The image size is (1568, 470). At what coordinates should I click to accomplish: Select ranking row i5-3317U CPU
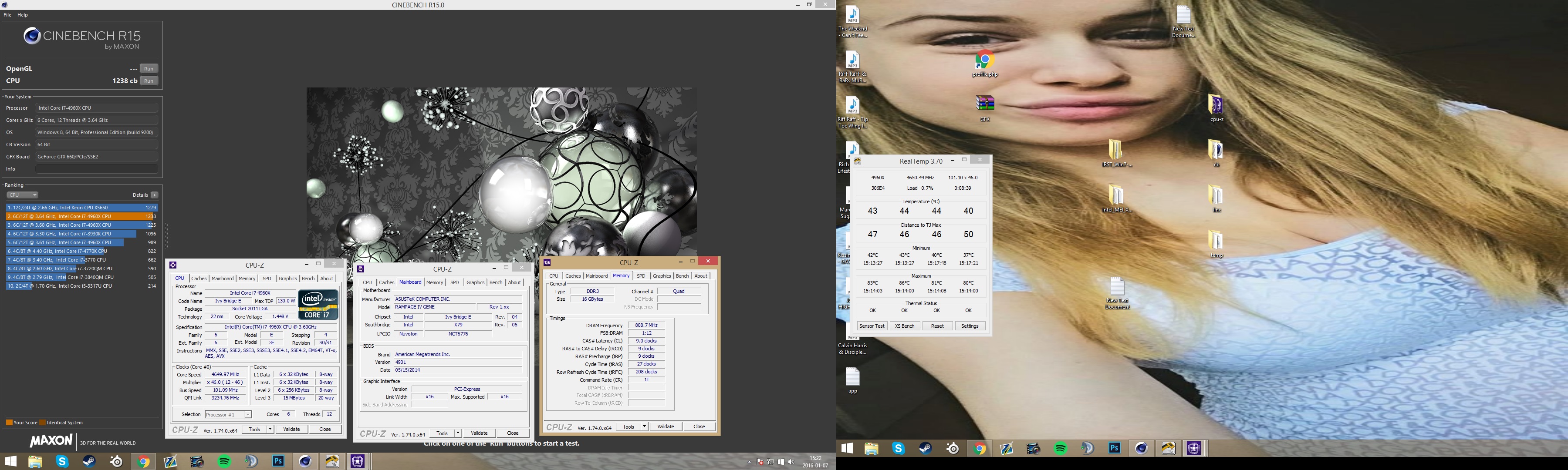tap(81, 286)
